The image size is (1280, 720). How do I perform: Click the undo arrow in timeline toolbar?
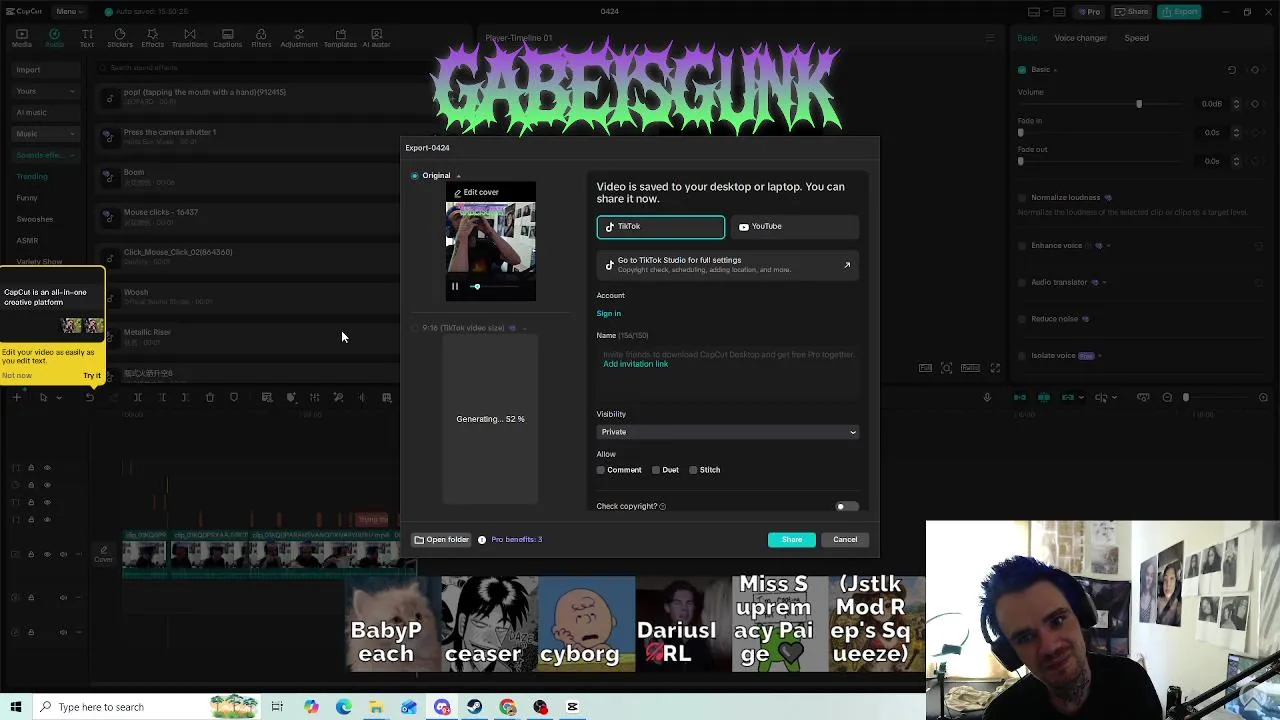click(89, 397)
